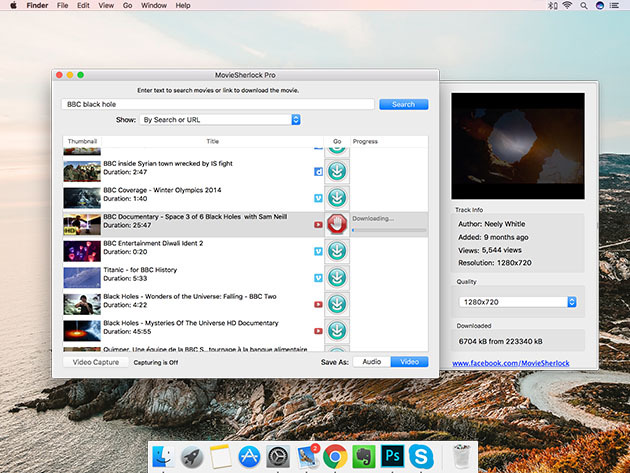Select Titanic for BBC History thumbnail
The height and width of the screenshot is (473, 630).
(82, 277)
